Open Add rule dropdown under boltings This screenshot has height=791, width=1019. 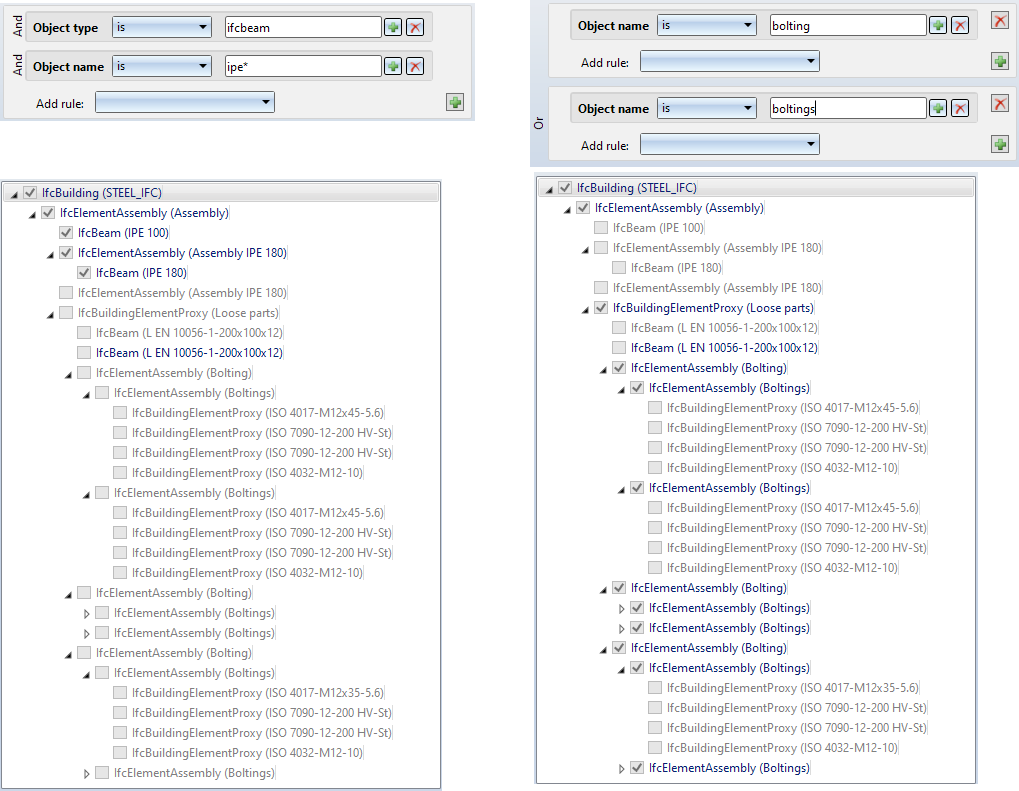[x=730, y=144]
